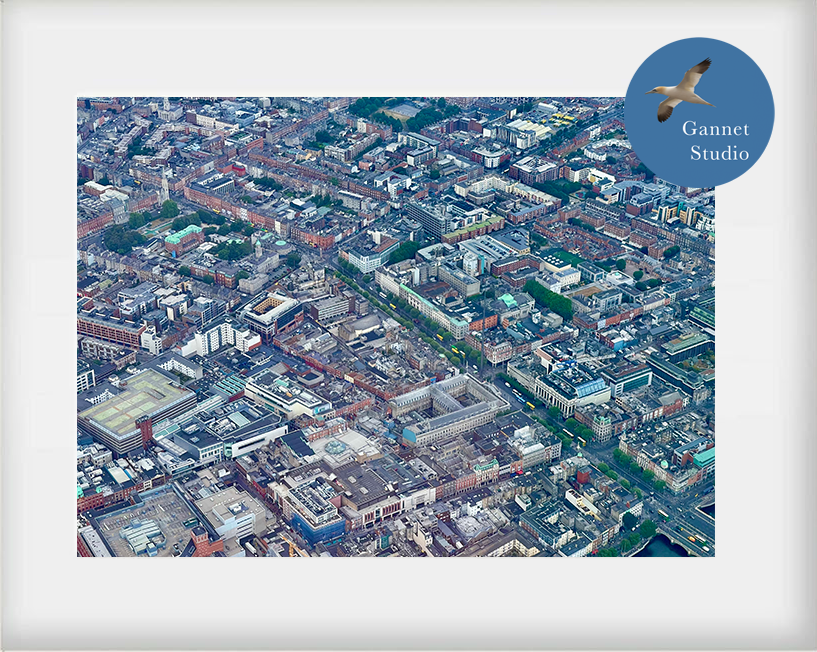The height and width of the screenshot is (652, 817).
Task: Select the central building with the inner courtyard
Action: [450, 403]
